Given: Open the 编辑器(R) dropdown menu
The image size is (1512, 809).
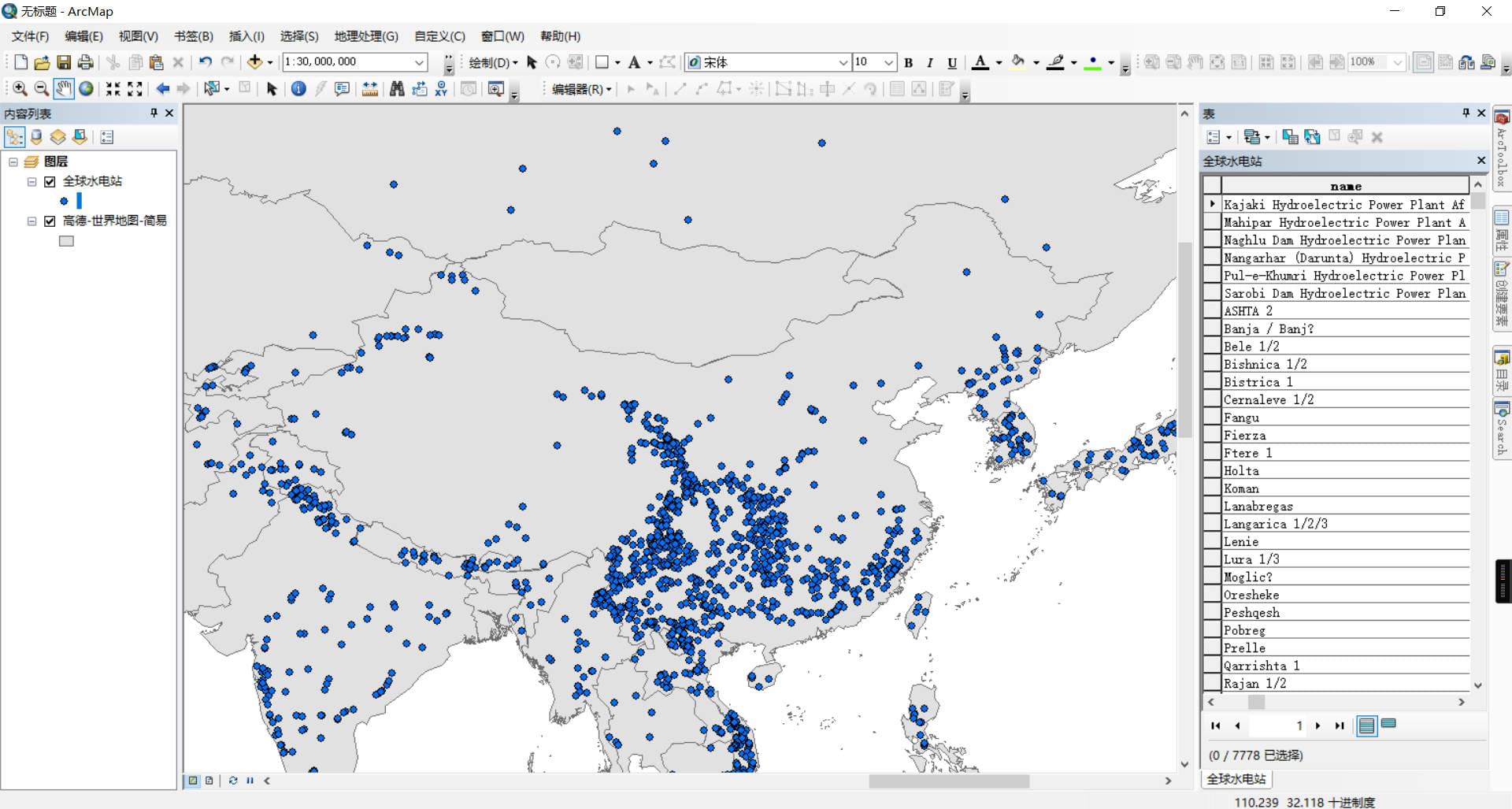Looking at the screenshot, I should pos(581,89).
